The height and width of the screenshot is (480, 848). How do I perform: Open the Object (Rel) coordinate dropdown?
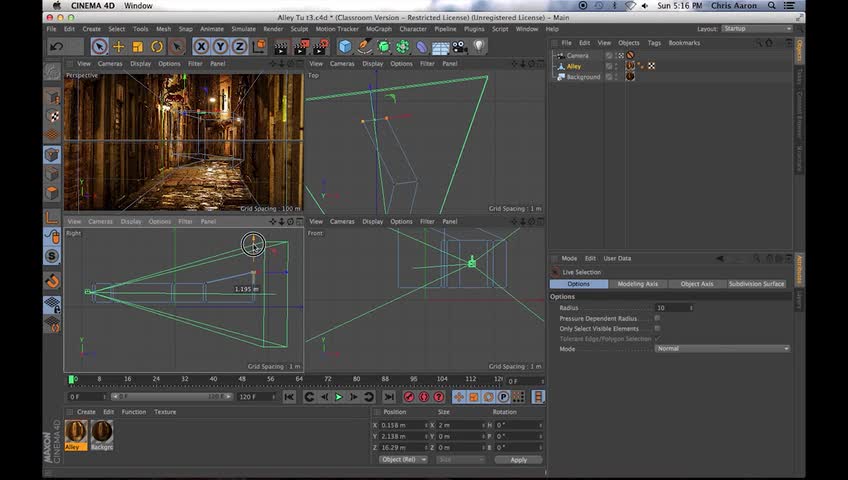(x=403, y=460)
